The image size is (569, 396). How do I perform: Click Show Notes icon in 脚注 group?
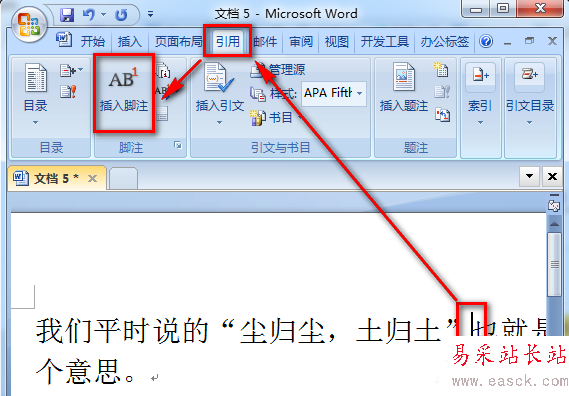point(162,114)
